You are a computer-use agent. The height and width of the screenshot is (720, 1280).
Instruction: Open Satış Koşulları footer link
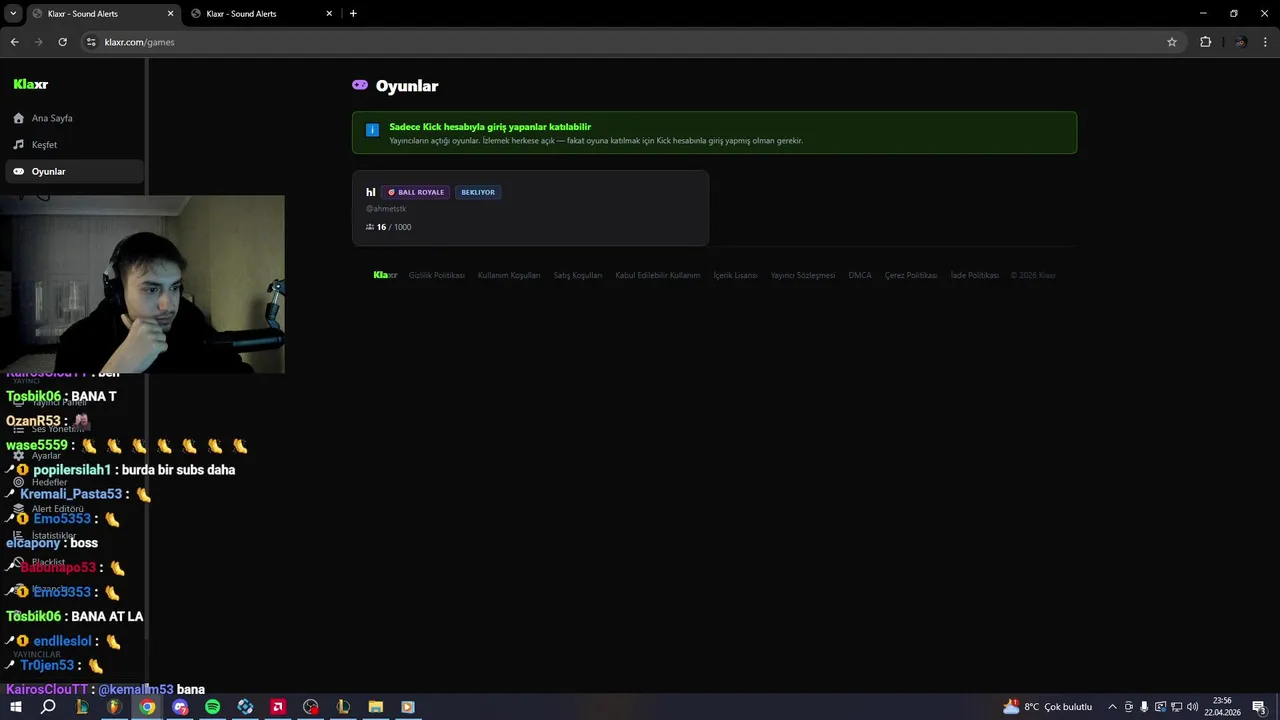pyautogui.click(x=578, y=275)
